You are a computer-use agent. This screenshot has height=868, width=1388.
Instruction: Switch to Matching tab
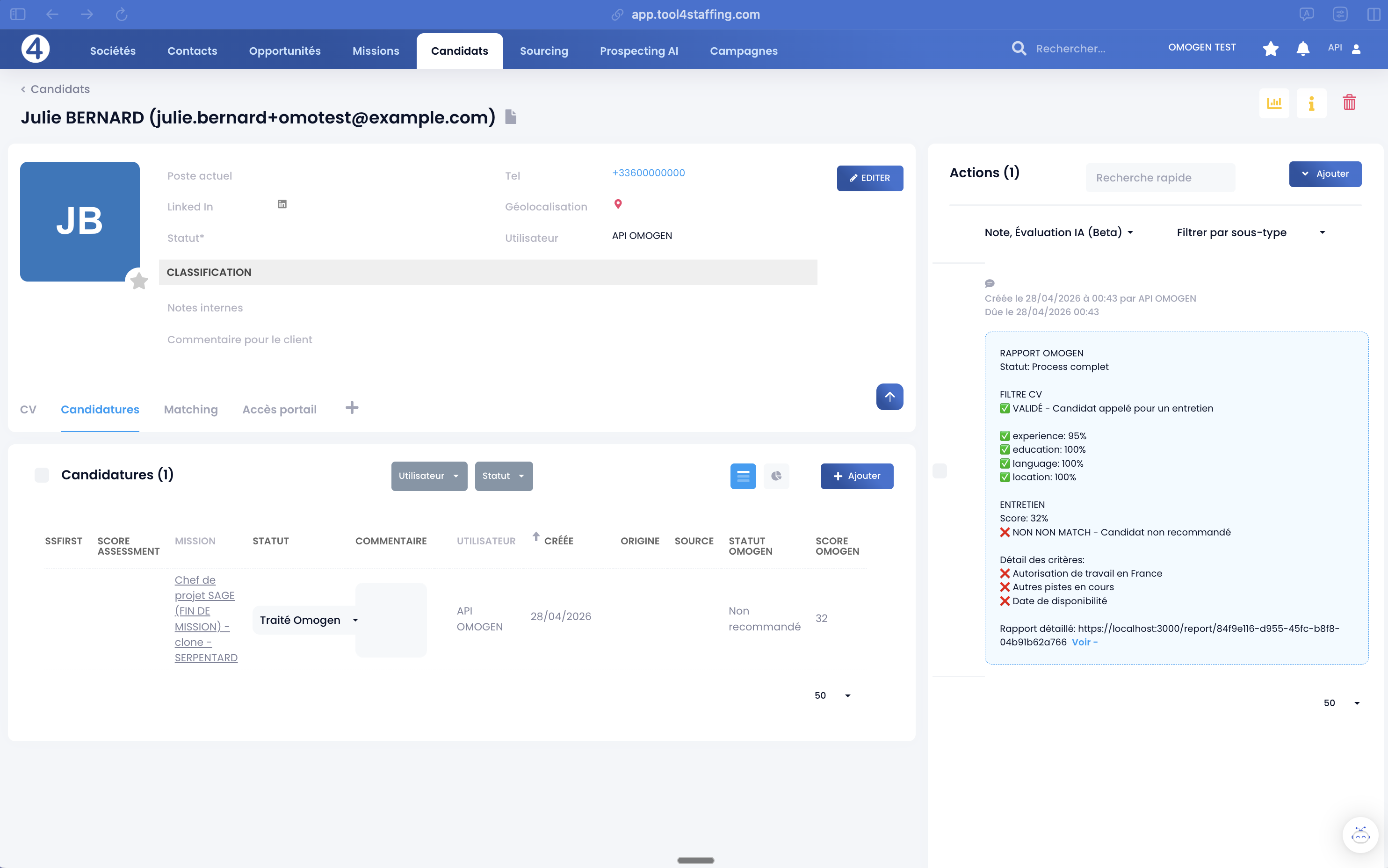click(x=191, y=409)
